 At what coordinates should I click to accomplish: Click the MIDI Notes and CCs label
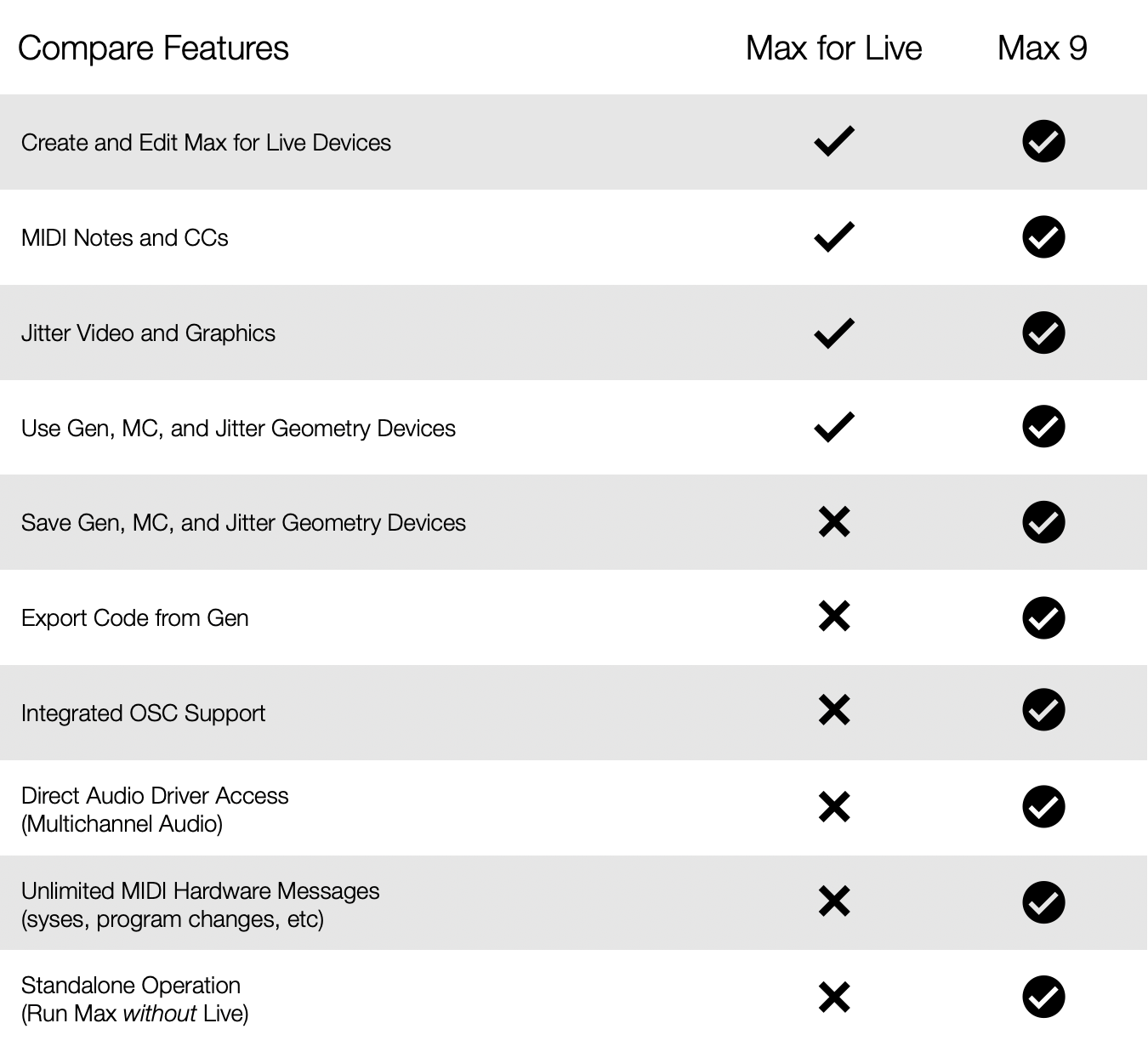[x=124, y=238]
